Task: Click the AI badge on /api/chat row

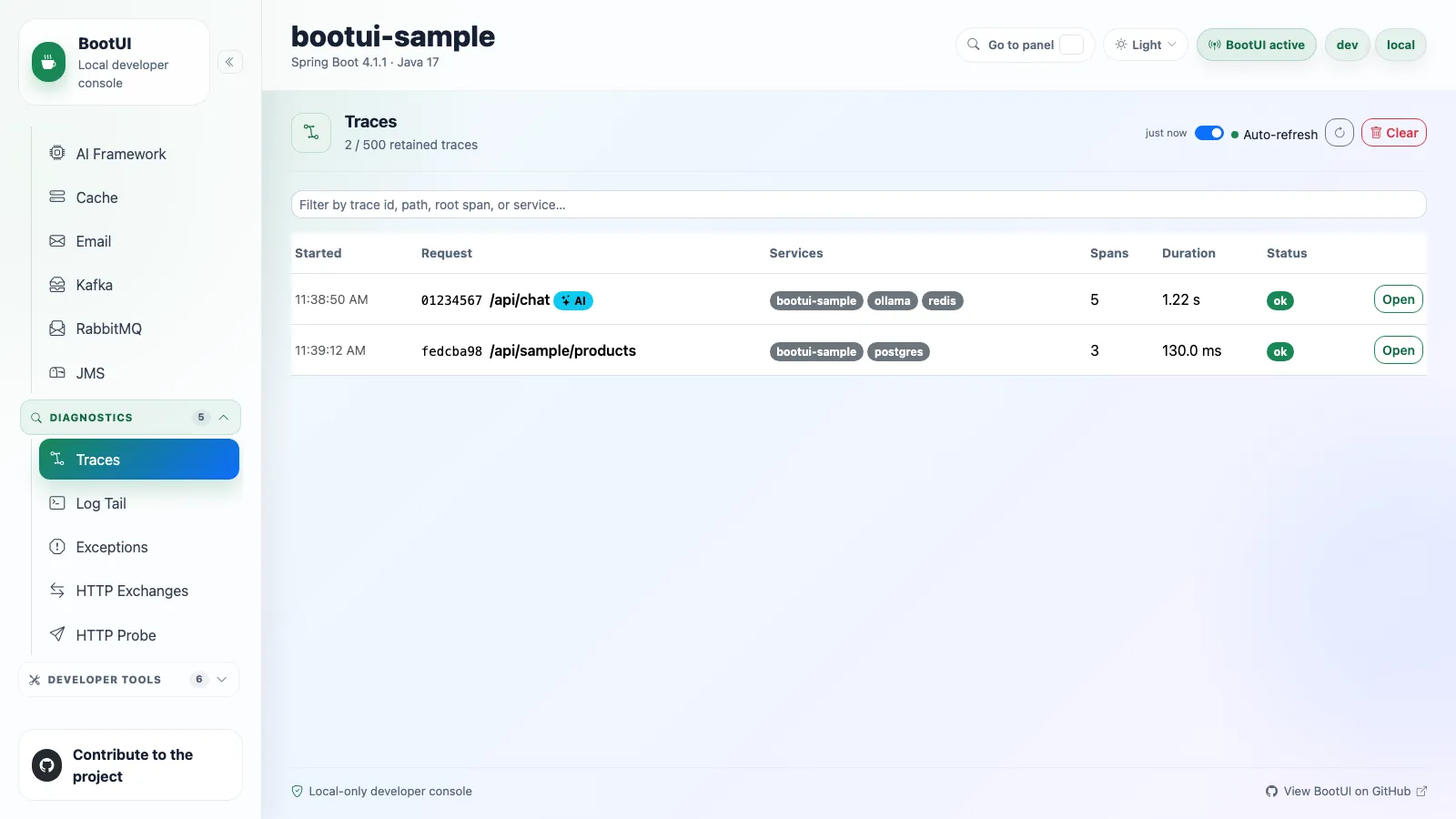Action: (573, 300)
